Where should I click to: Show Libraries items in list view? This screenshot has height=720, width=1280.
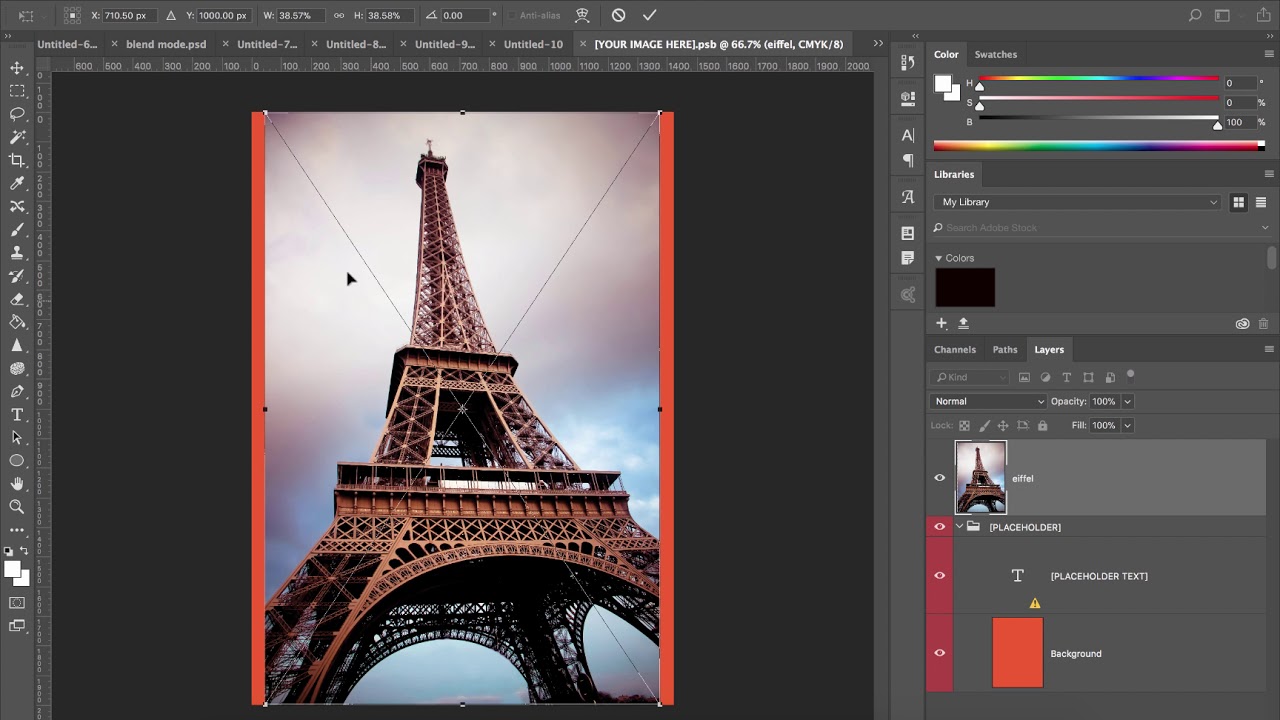point(1261,202)
